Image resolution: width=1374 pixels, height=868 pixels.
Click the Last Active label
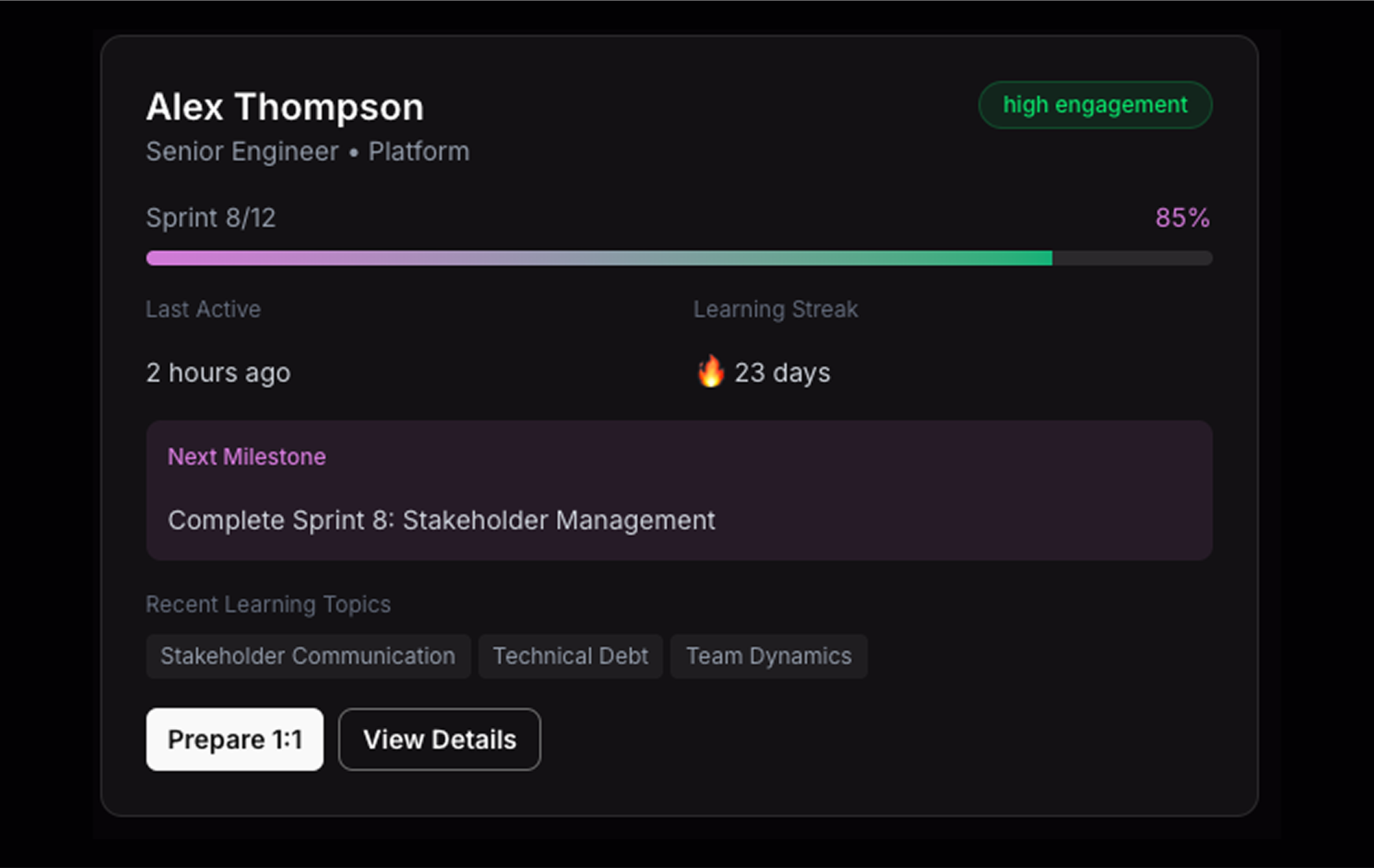click(203, 309)
